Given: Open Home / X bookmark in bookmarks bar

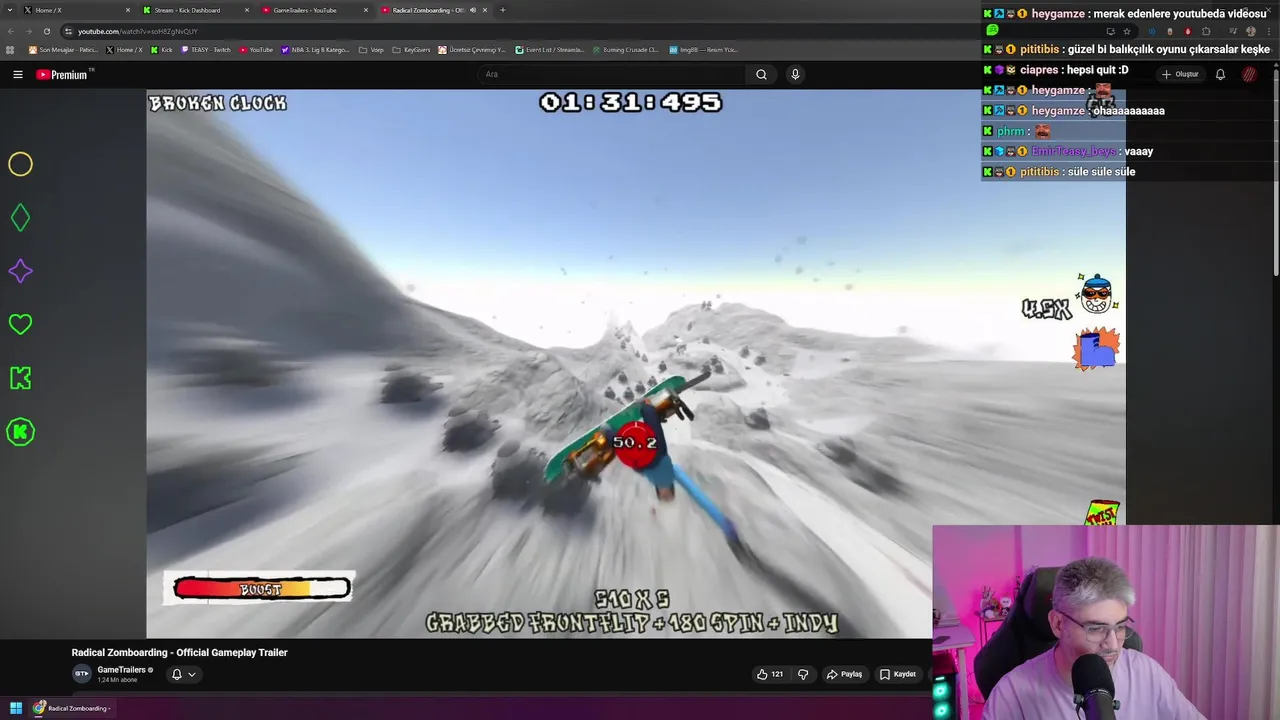Looking at the screenshot, I should click(x=125, y=49).
